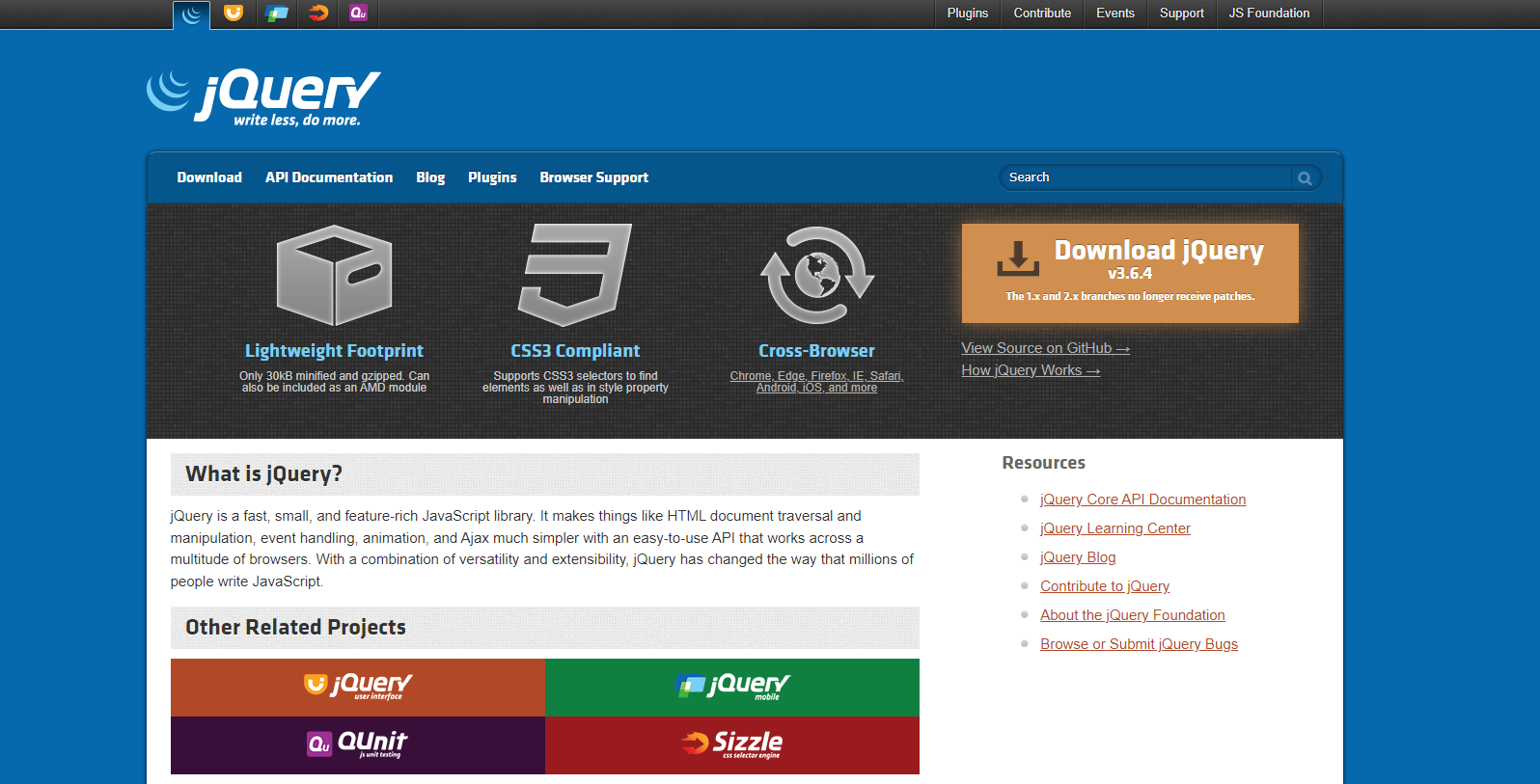Open the CSS3 Compliant heading link

coord(575,351)
